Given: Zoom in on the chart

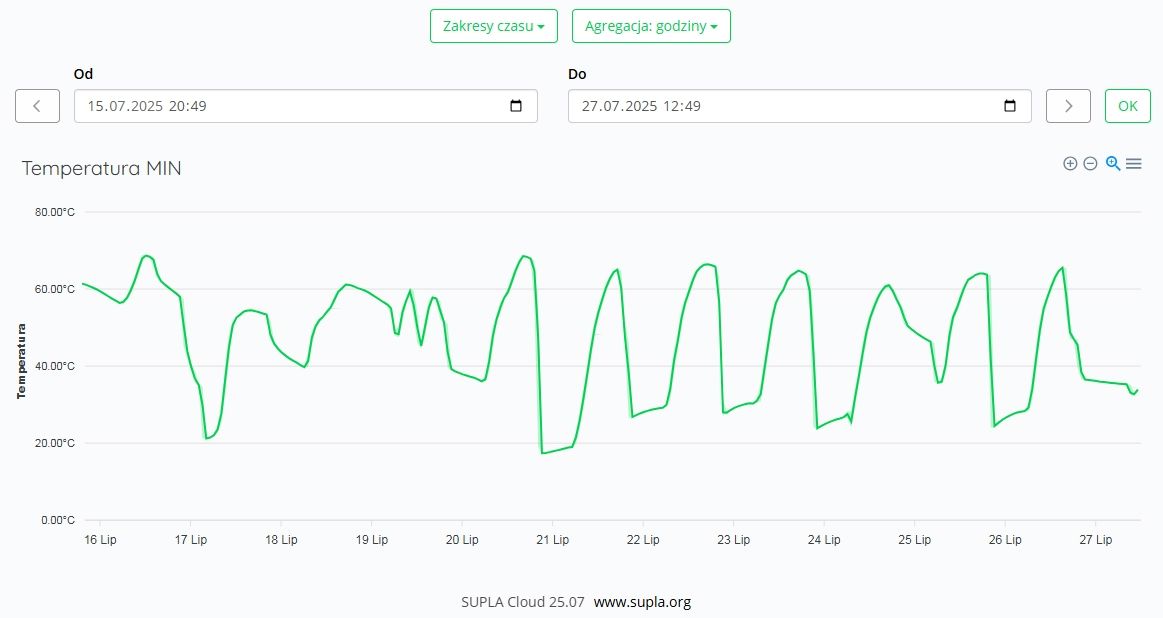Looking at the screenshot, I should pyautogui.click(x=1070, y=164).
